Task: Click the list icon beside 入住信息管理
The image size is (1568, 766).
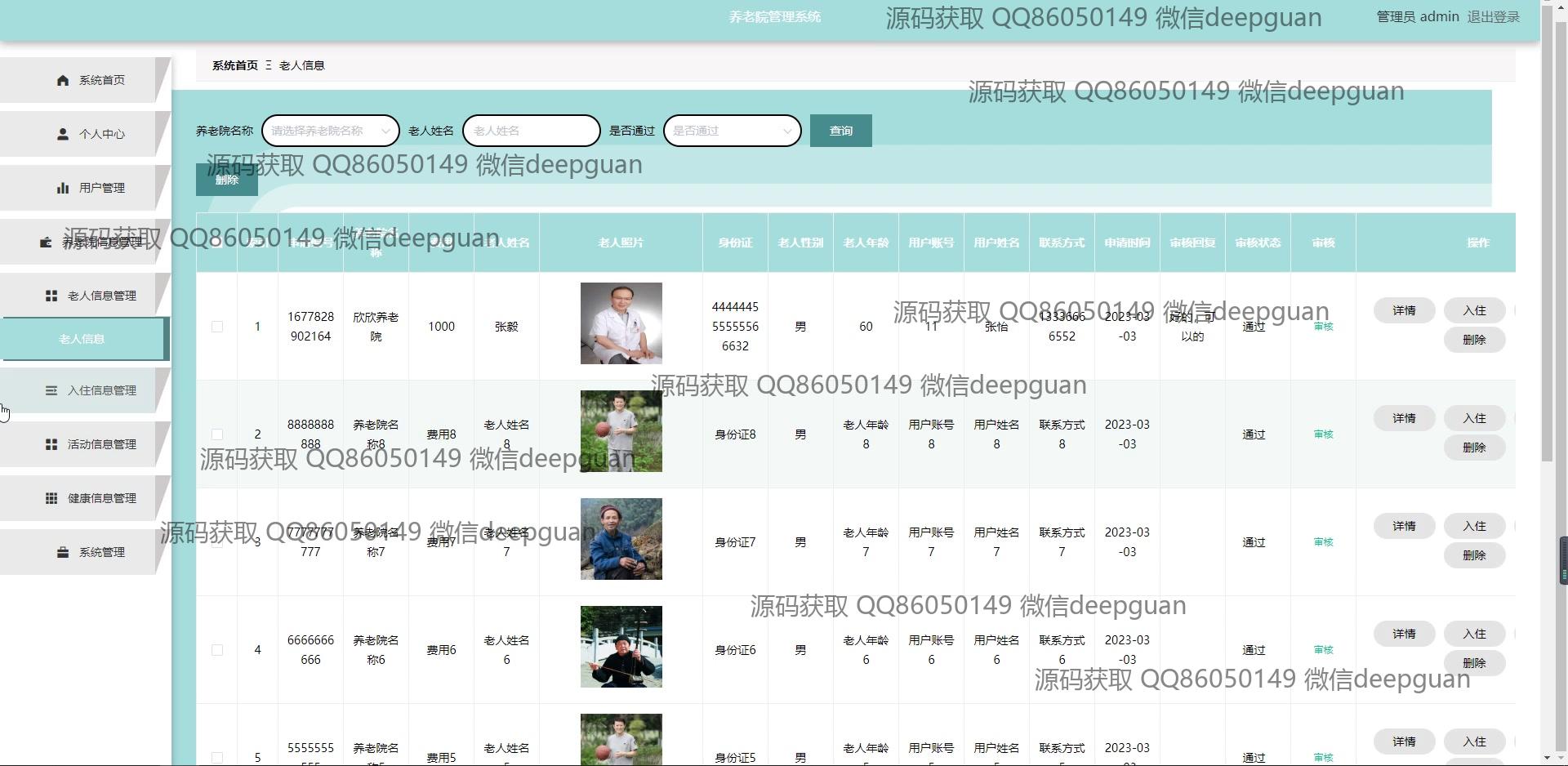Action: coord(51,390)
